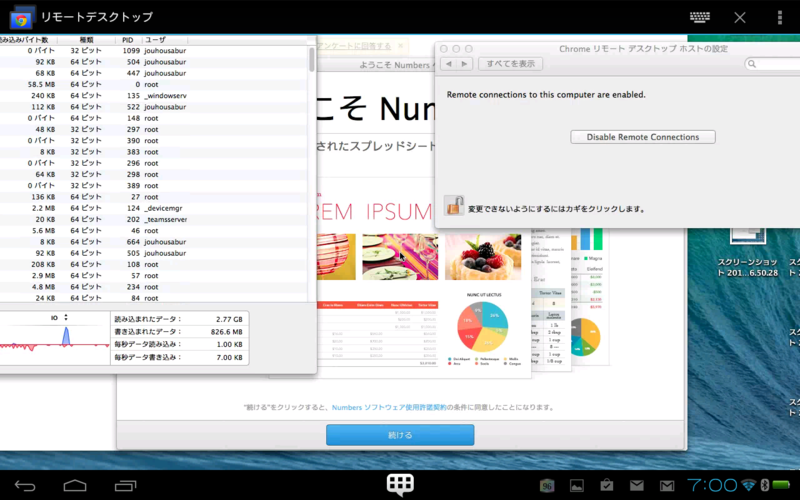Tap the Android back navigation icon

[x=24, y=485]
